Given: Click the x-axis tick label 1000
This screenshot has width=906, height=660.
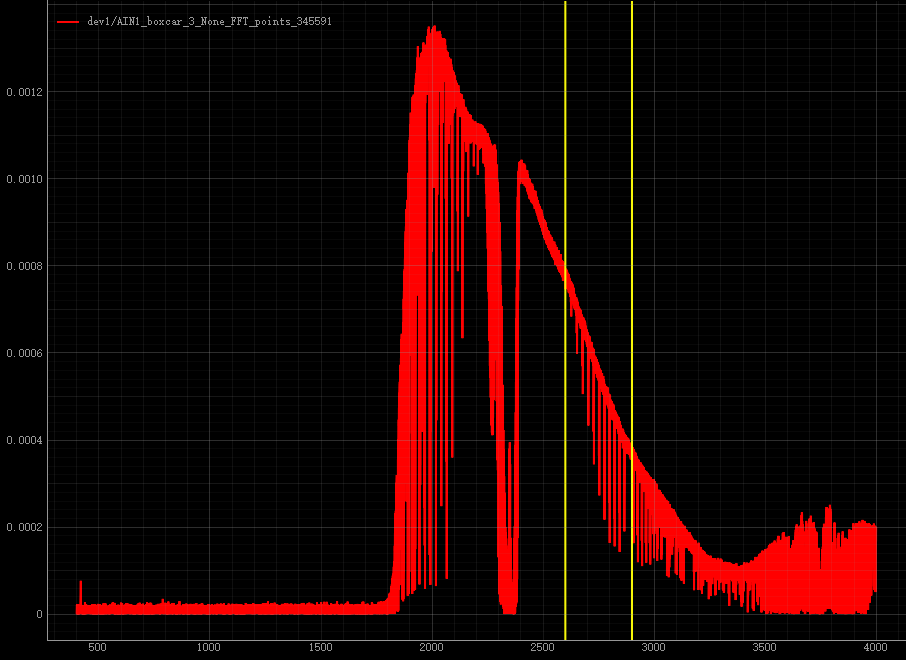Looking at the screenshot, I should pyautogui.click(x=209, y=647).
